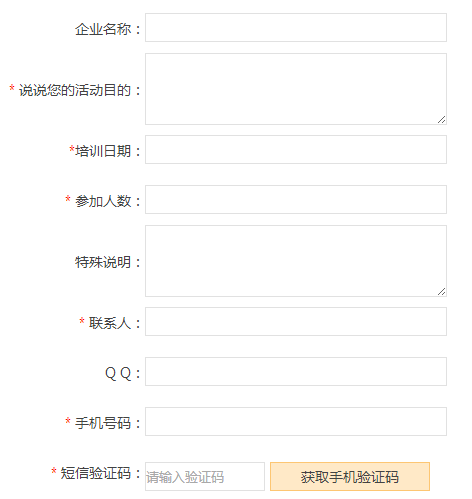Focus the 说说您的活动目的 text area
Viewport: 472px width, 499px height.
[x=296, y=89]
